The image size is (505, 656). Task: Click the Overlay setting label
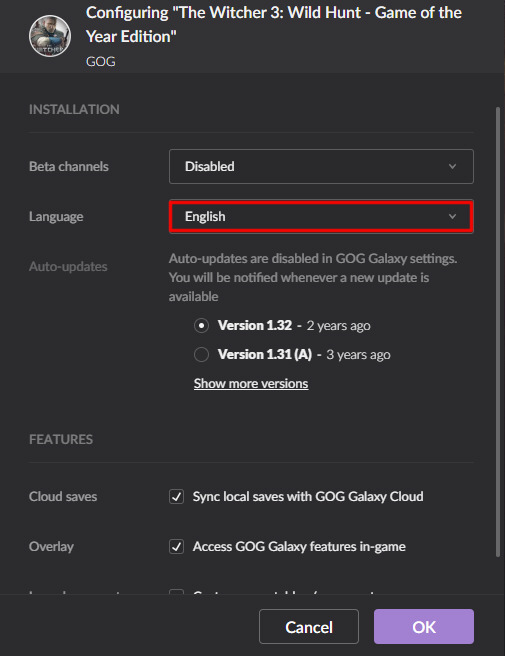[51, 547]
